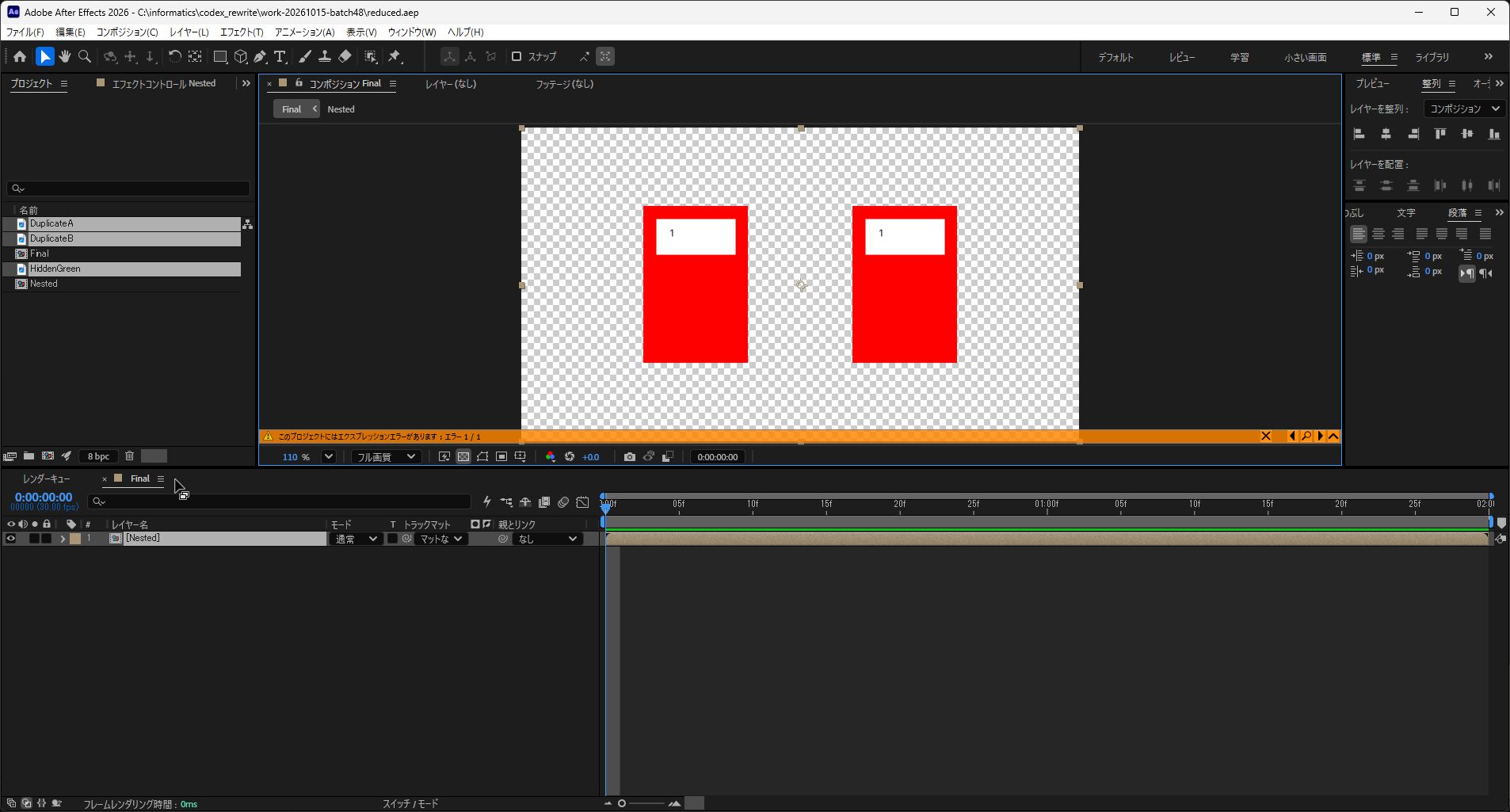Select the Horizontal Type tool
Viewport: 1510px width, 812px height.
280,56
